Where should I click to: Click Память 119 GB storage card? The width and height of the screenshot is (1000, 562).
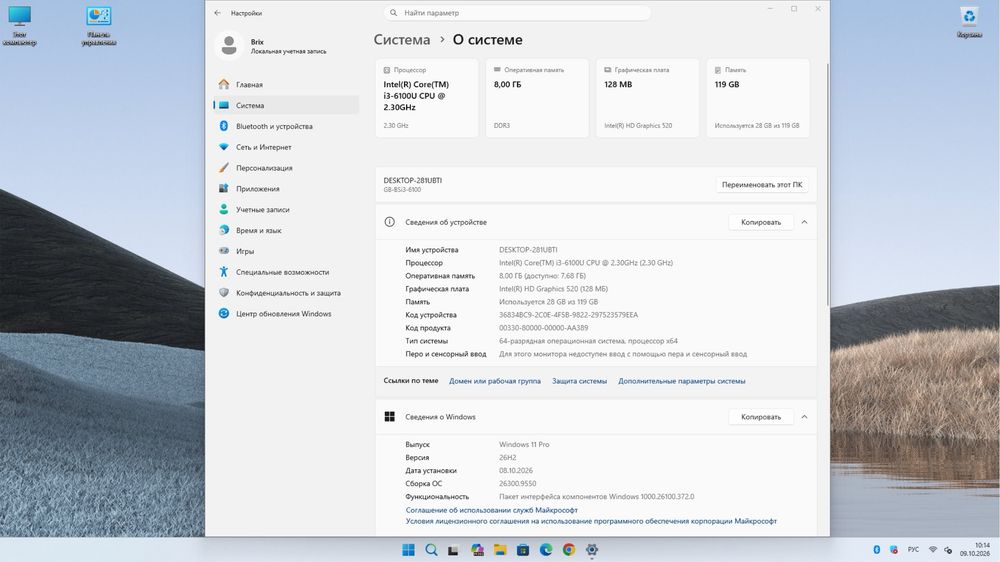tap(758, 98)
